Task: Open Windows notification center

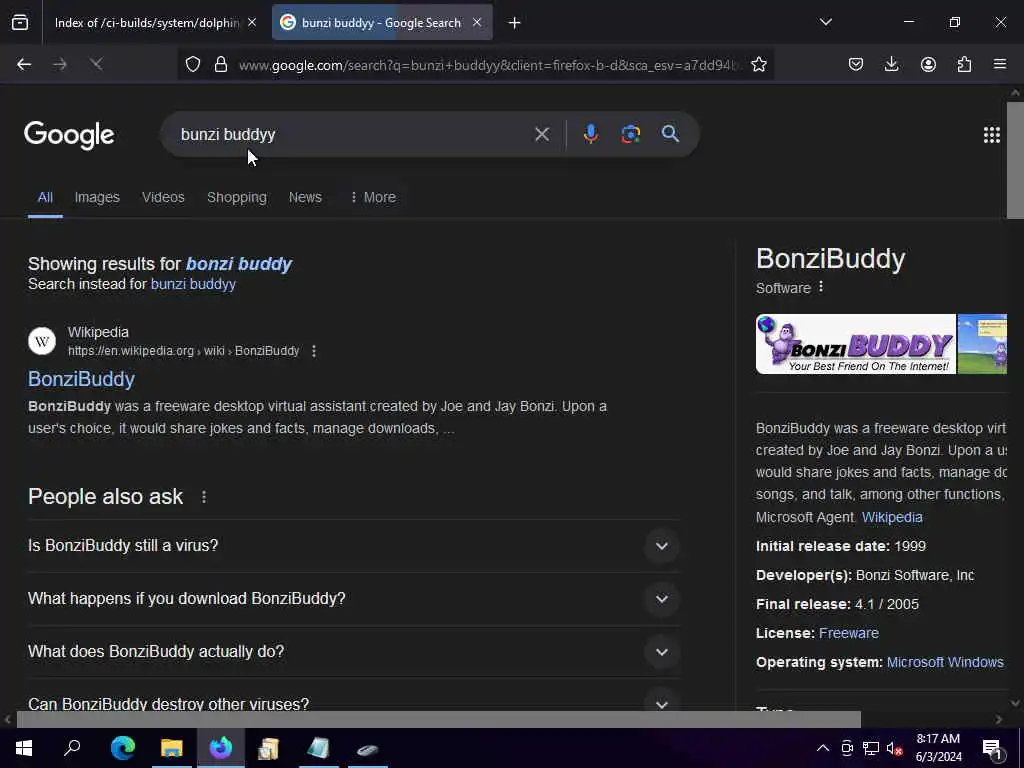Action: 993,749
